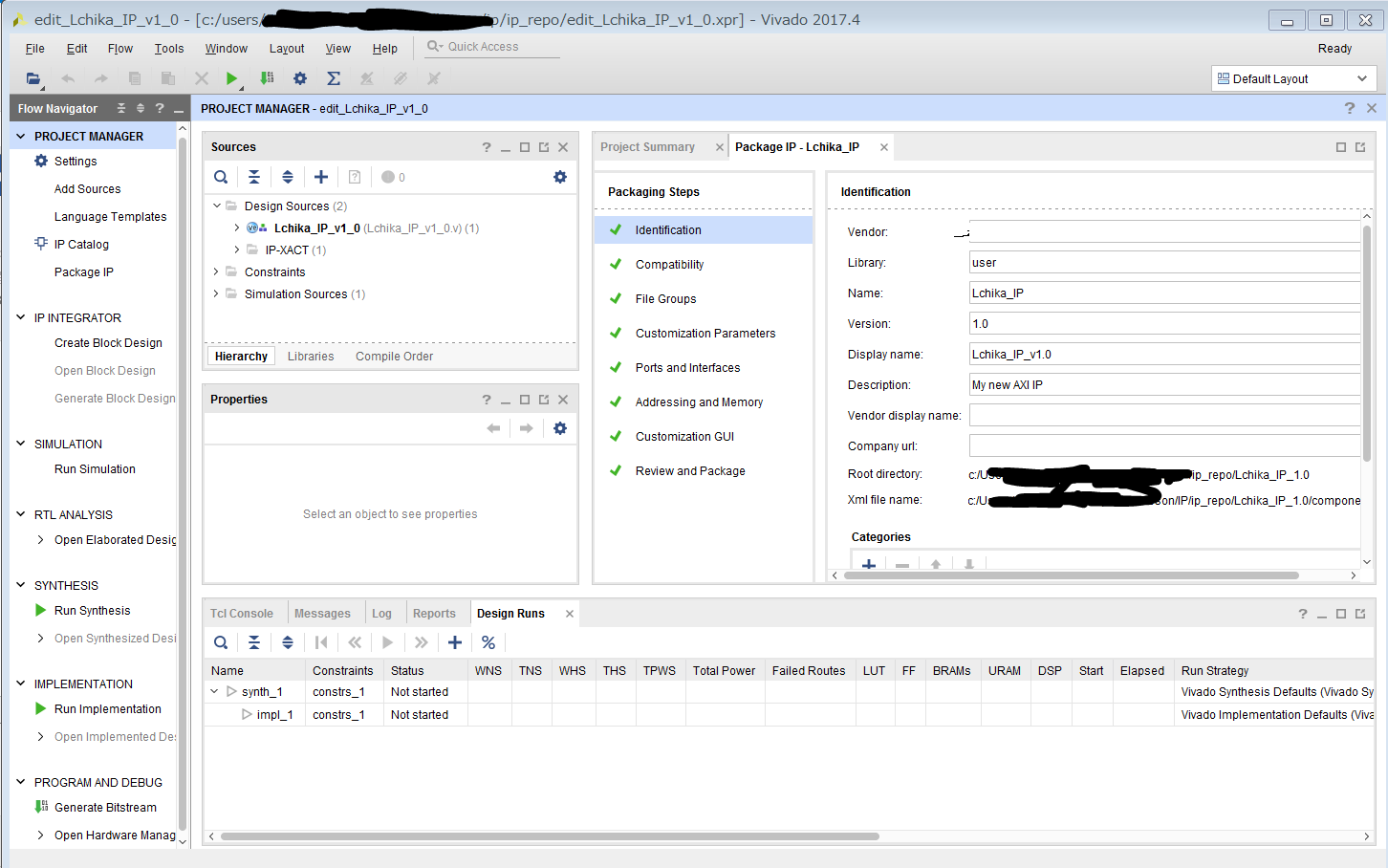The height and width of the screenshot is (868, 1388).
Task: Click the green Run toolbar arrow
Action: (x=231, y=78)
